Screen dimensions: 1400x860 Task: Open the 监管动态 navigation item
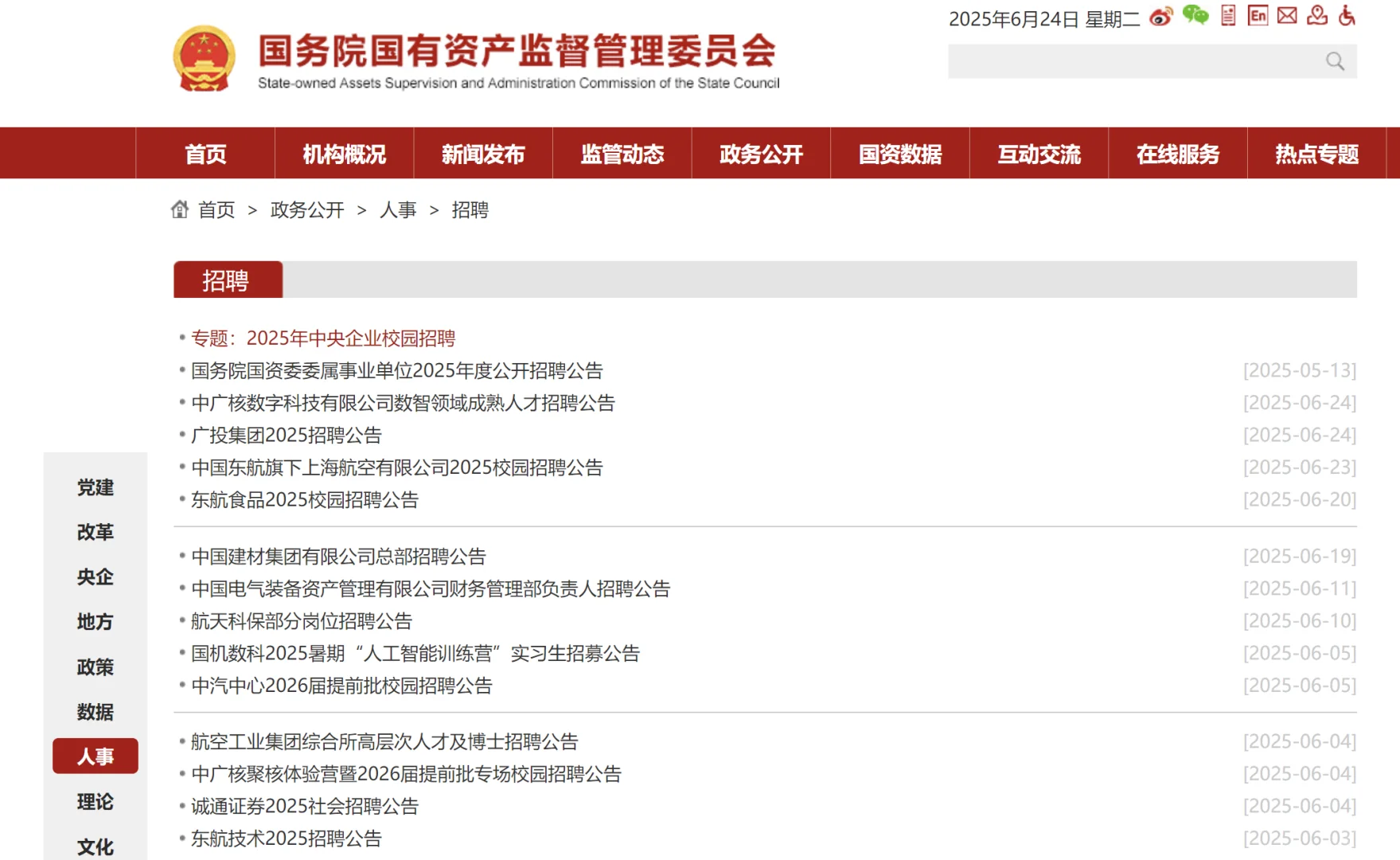click(622, 153)
